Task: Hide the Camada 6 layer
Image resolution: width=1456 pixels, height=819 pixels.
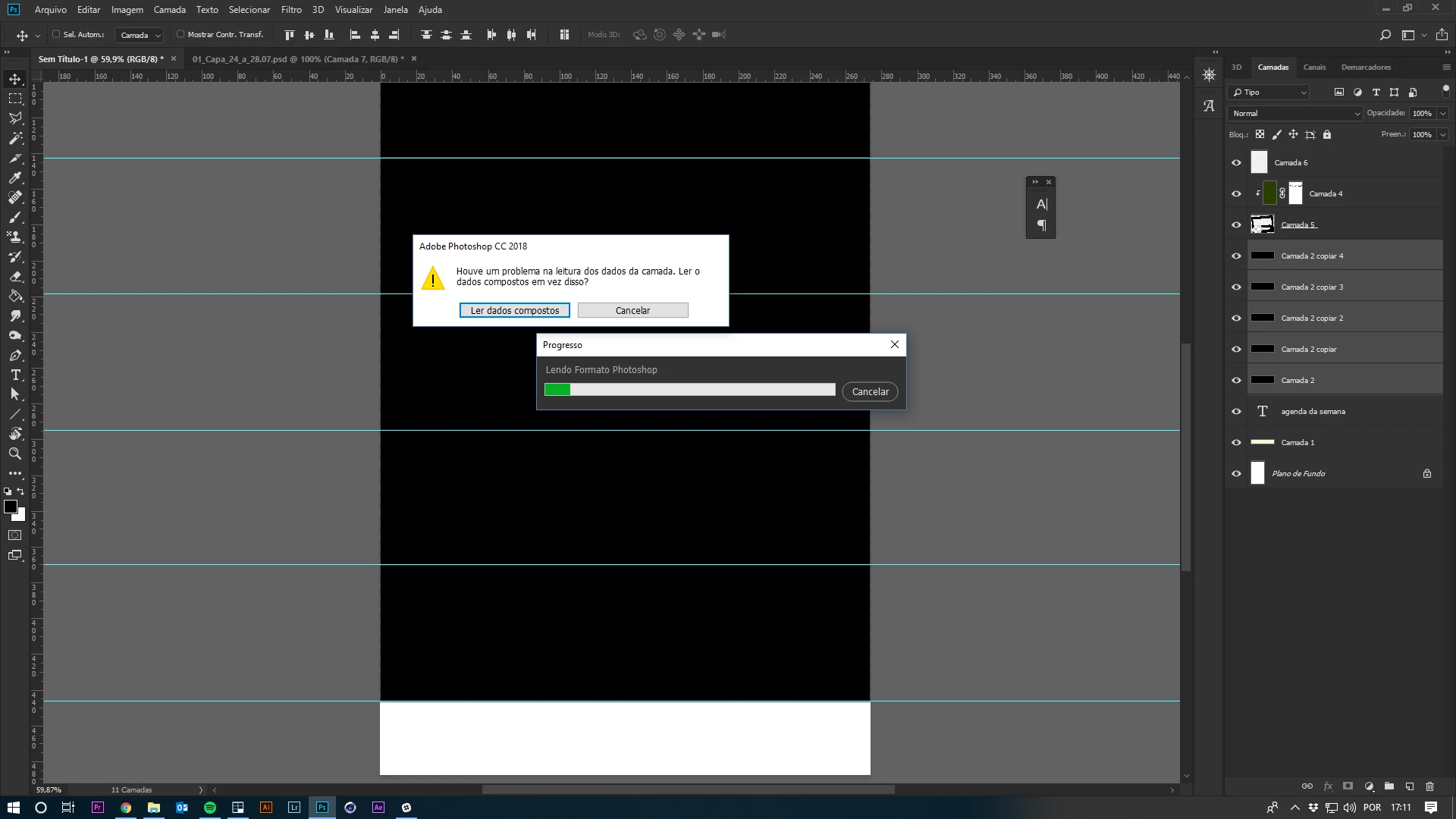Action: 1236,162
